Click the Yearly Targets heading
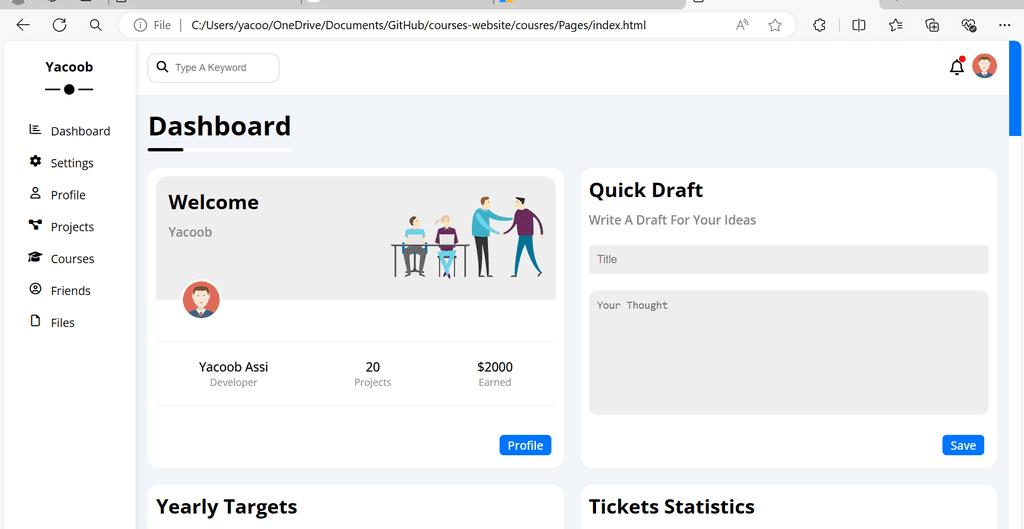This screenshot has width=1024, height=529. 227,506
